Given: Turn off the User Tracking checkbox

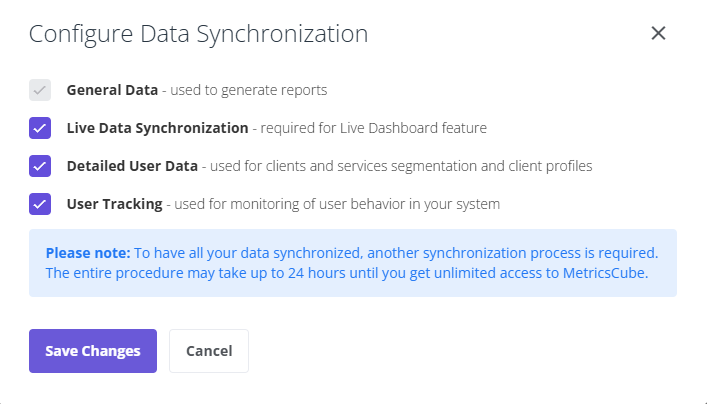Looking at the screenshot, I should [40, 204].
